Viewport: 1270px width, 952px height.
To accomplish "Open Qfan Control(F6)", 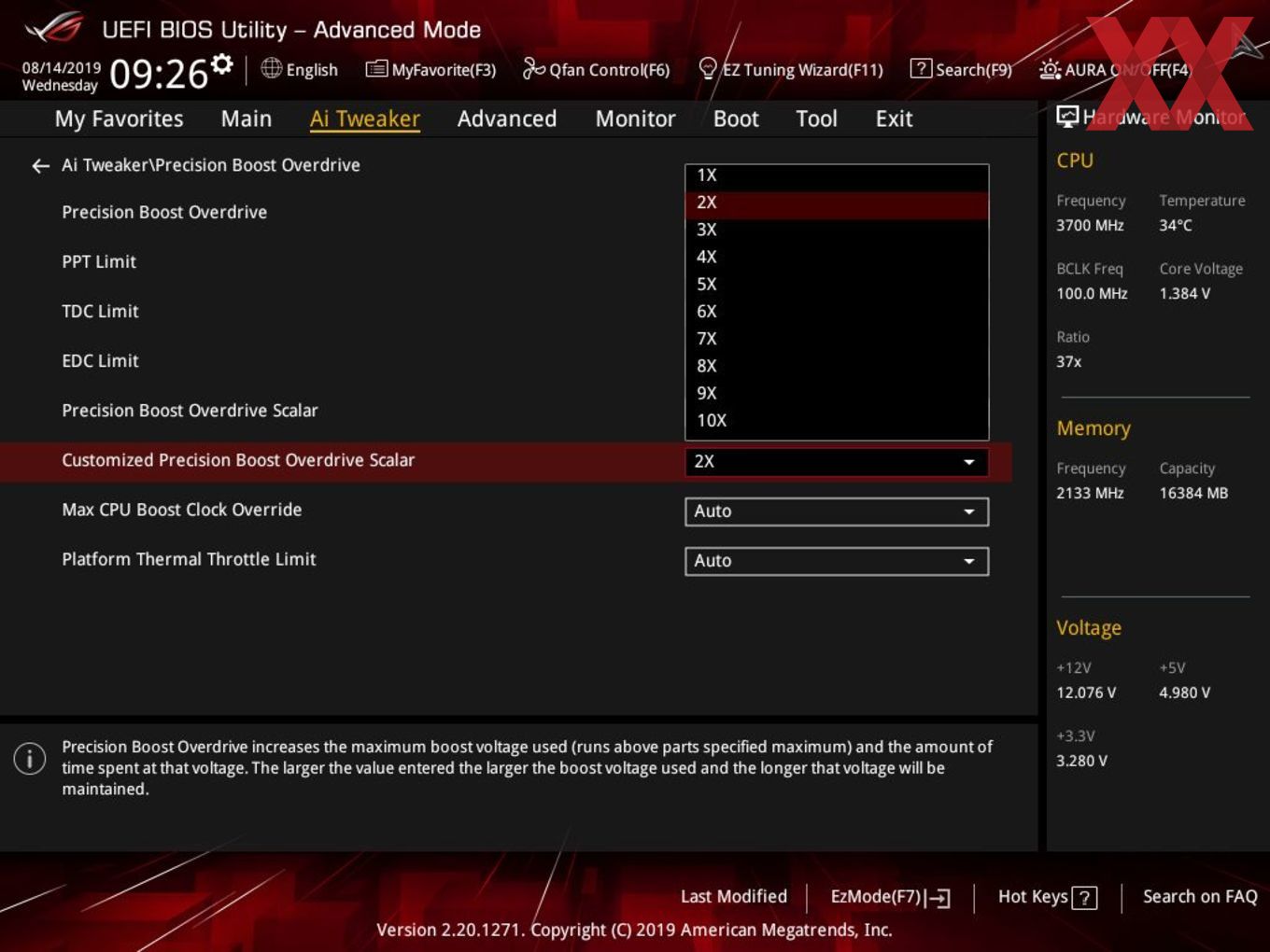I will point(596,69).
